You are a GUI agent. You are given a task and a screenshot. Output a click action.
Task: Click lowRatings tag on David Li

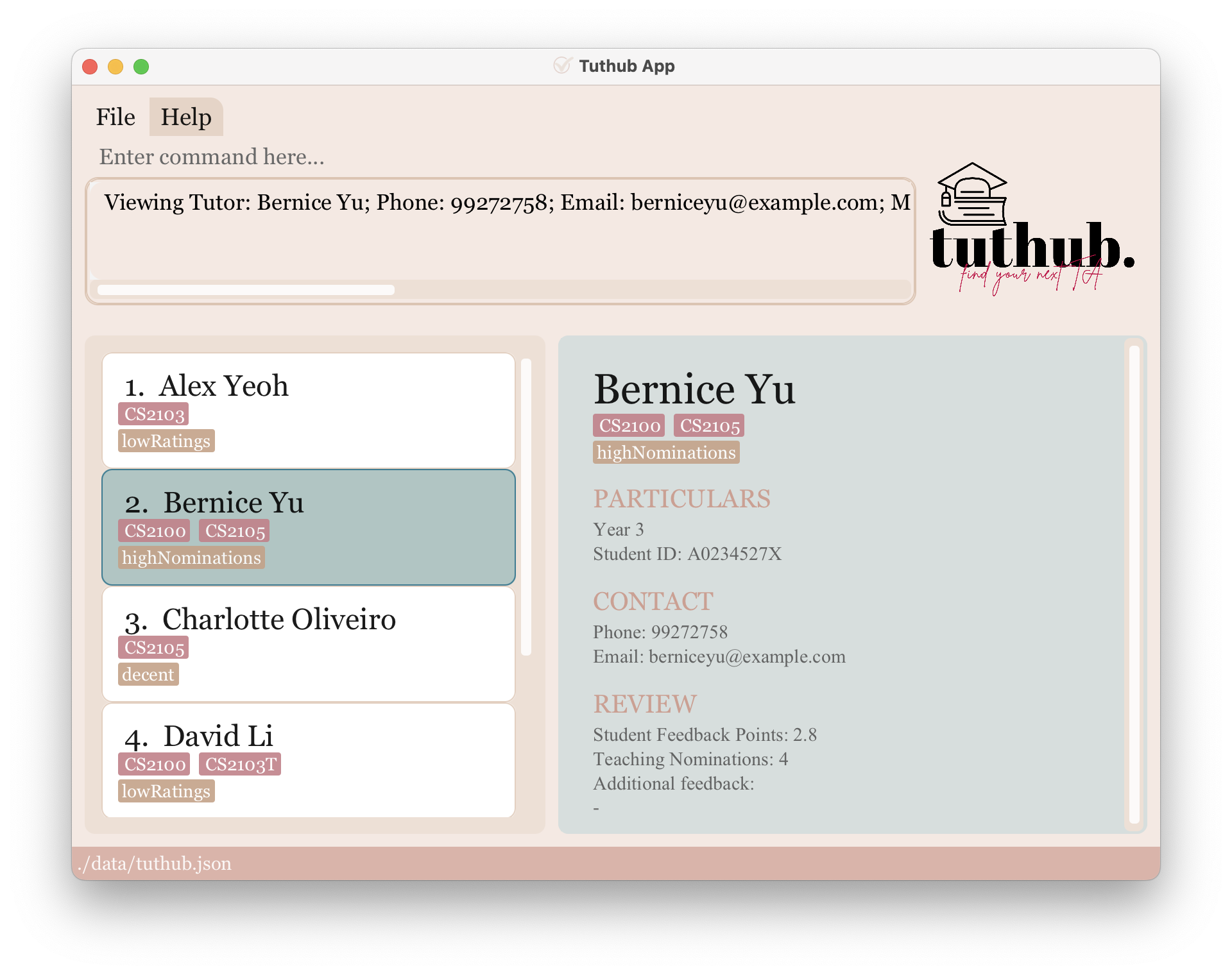pyautogui.click(x=166, y=792)
